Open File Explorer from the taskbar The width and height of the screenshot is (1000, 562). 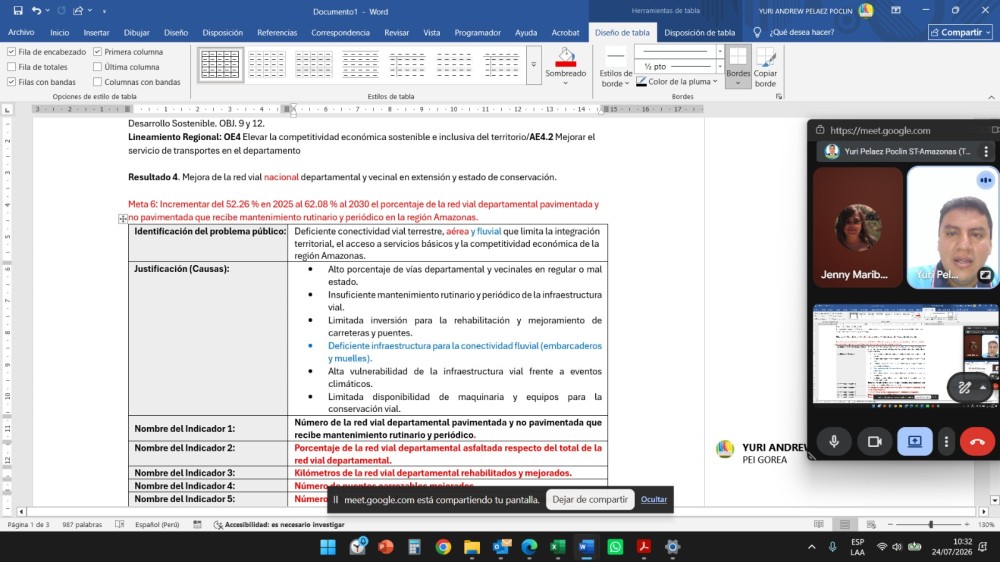pyautogui.click(x=471, y=547)
